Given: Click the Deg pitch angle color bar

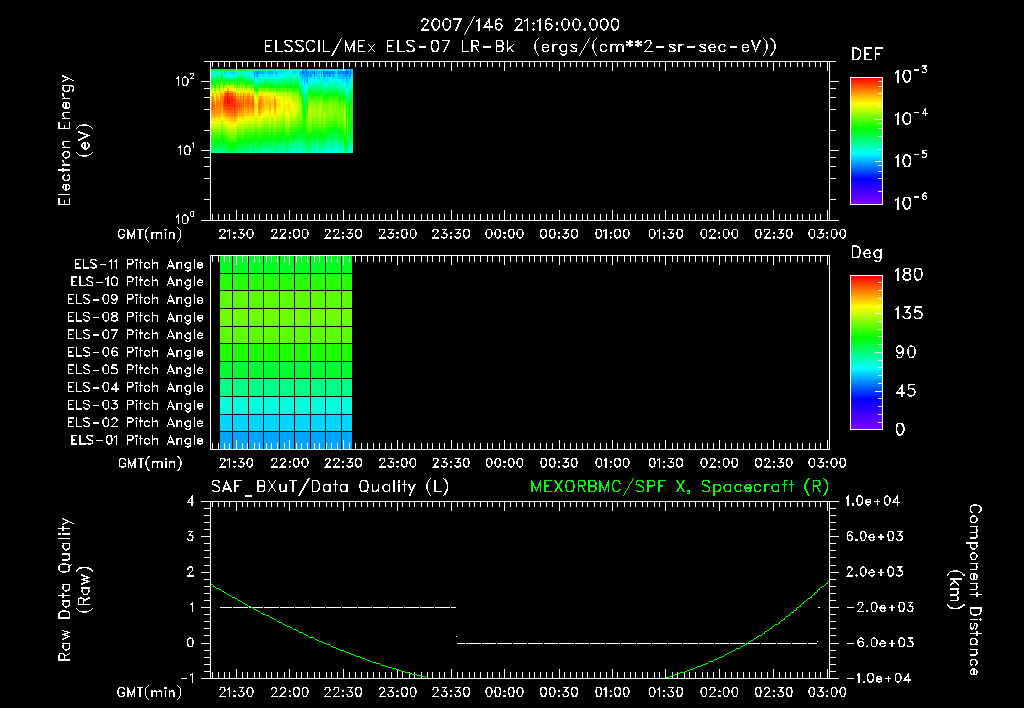Looking at the screenshot, I should click(866, 353).
